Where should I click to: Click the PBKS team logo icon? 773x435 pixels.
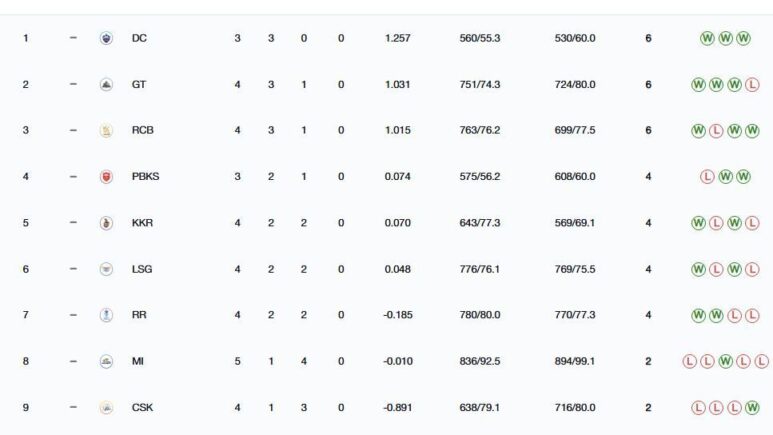point(106,177)
